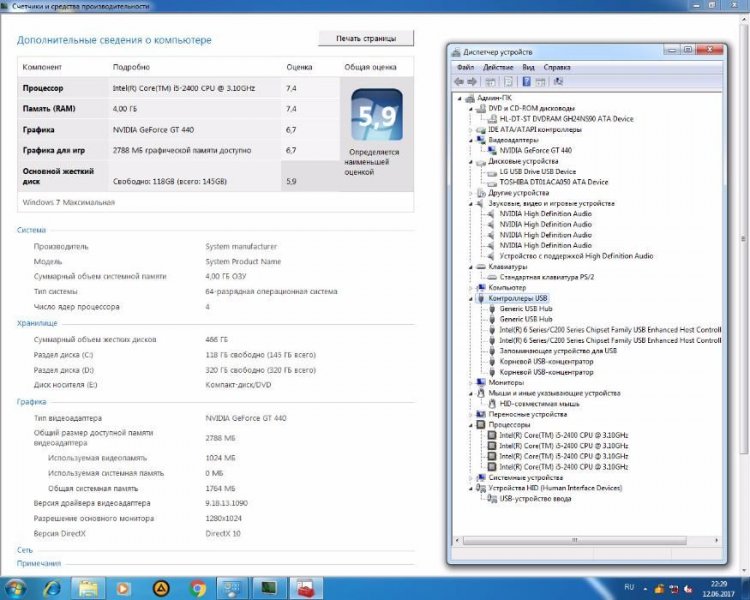Collapse DVD и CD-ROM дисководы node
Viewport: 750px width, 600px height.
[x=471, y=109]
